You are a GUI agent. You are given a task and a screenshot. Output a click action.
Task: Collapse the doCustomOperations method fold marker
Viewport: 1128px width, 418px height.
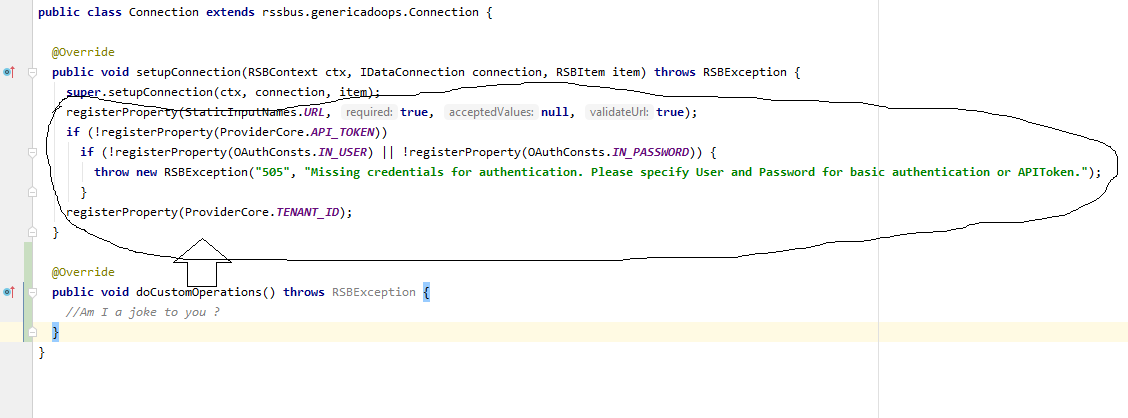pos(32,292)
